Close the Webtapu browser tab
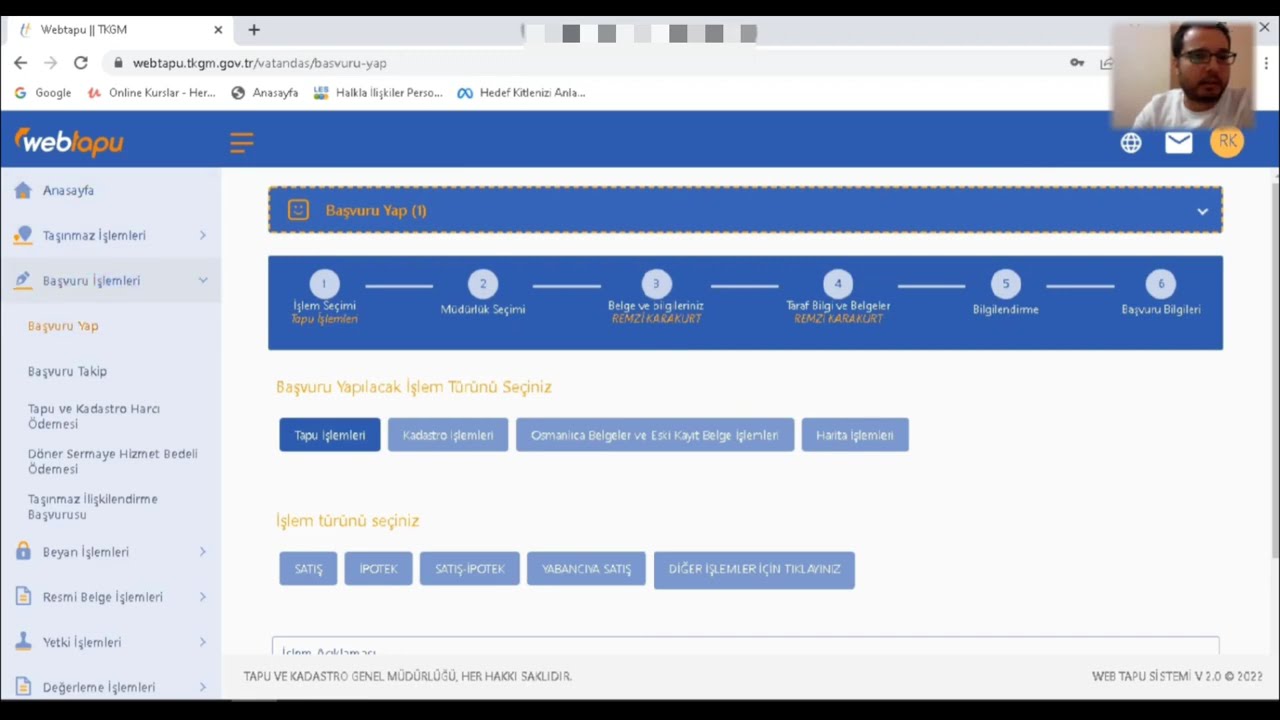Image resolution: width=1280 pixels, height=720 pixels. [x=218, y=30]
